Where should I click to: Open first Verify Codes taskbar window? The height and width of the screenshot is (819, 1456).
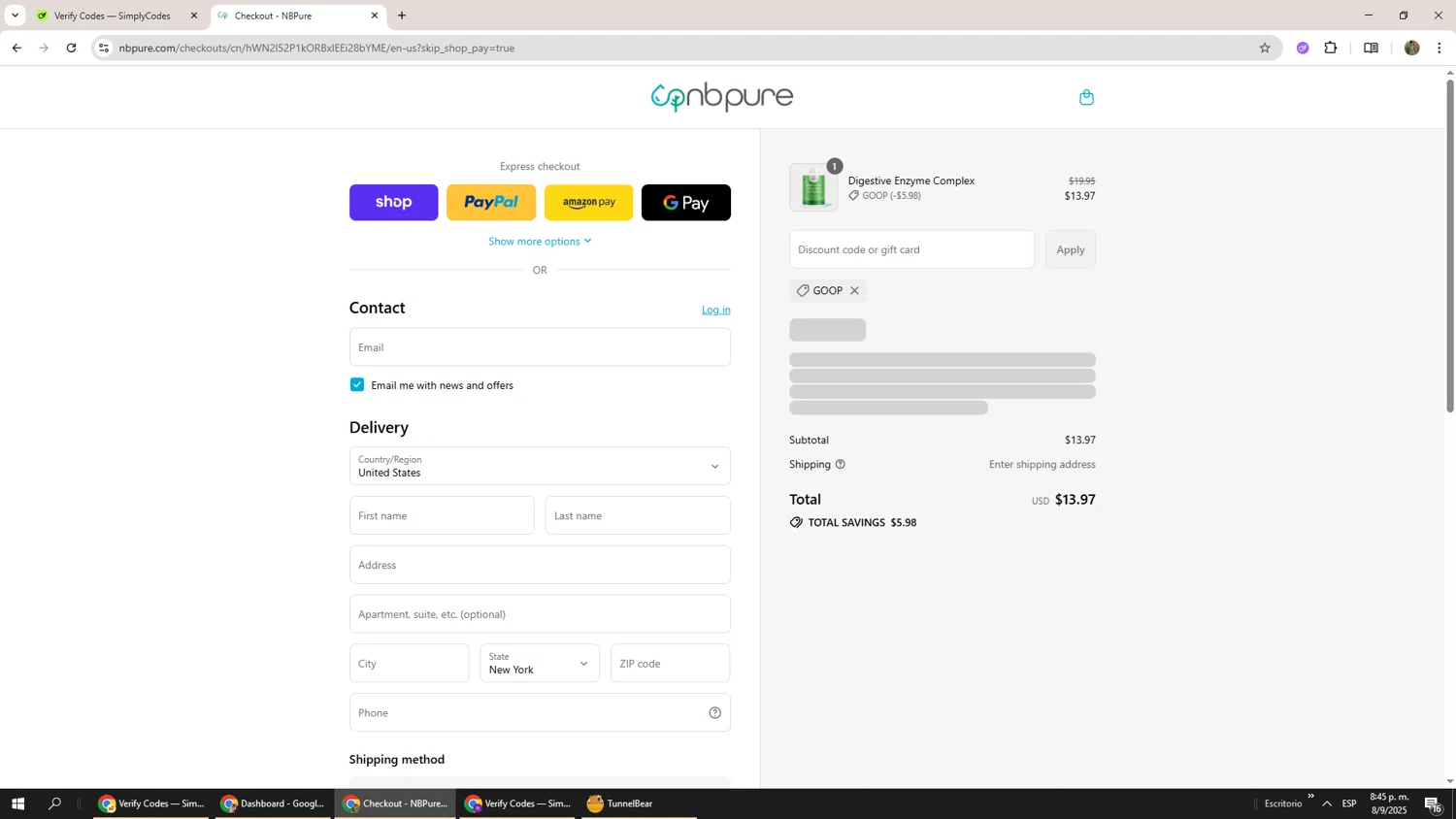(x=150, y=803)
